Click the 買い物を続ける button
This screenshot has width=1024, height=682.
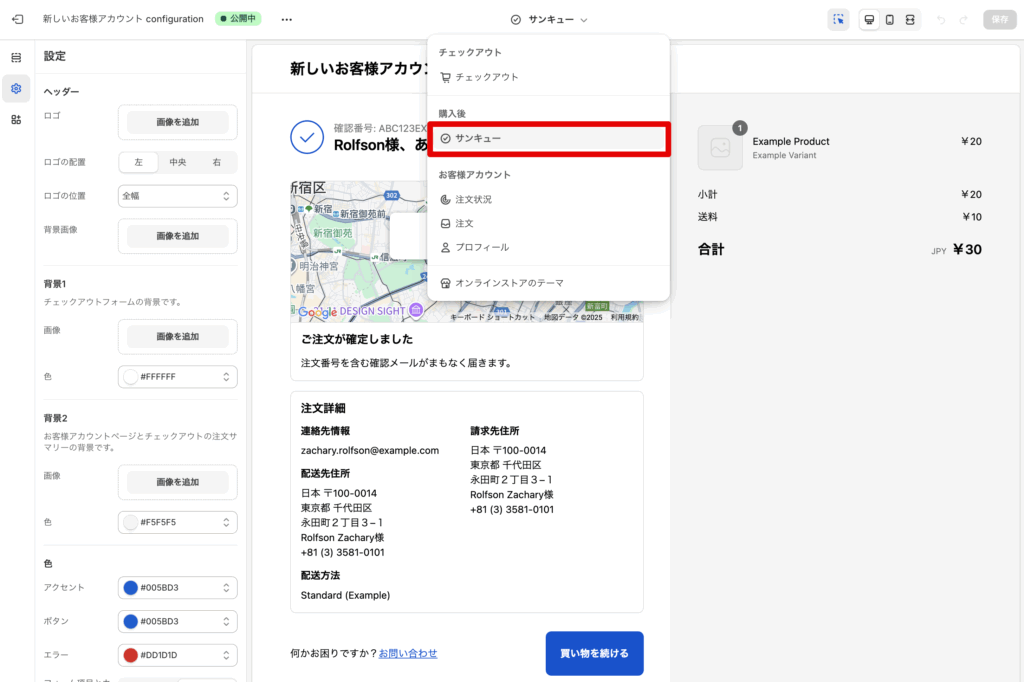(594, 653)
